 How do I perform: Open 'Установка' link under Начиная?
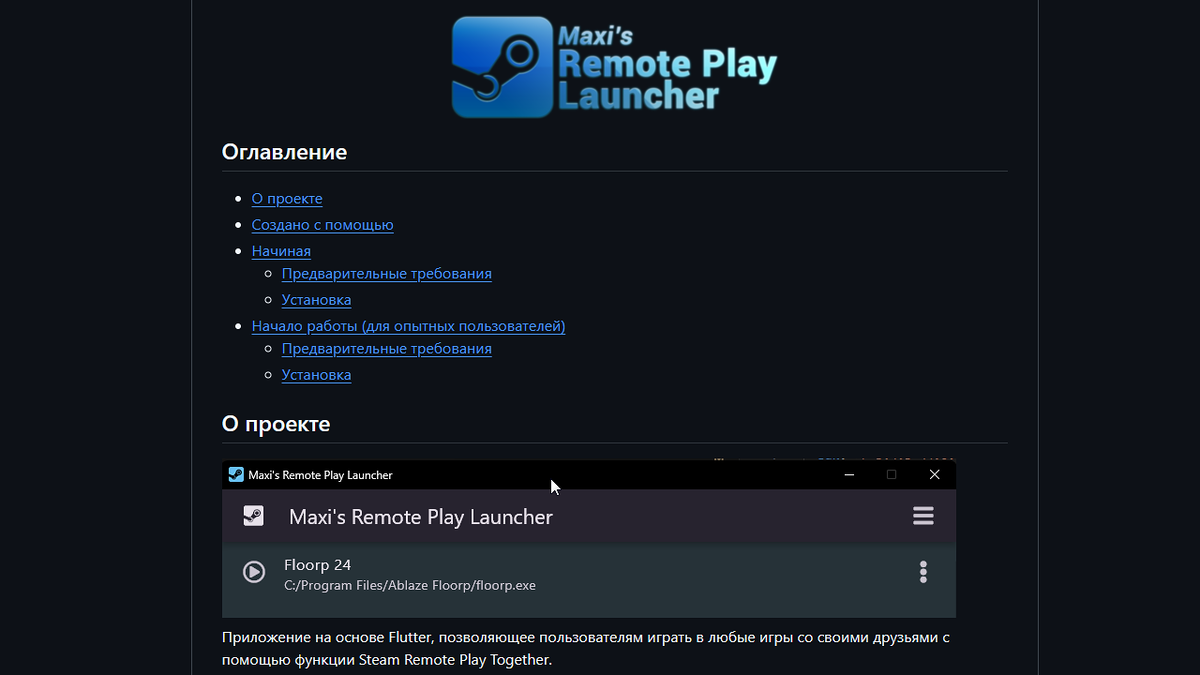pos(316,299)
